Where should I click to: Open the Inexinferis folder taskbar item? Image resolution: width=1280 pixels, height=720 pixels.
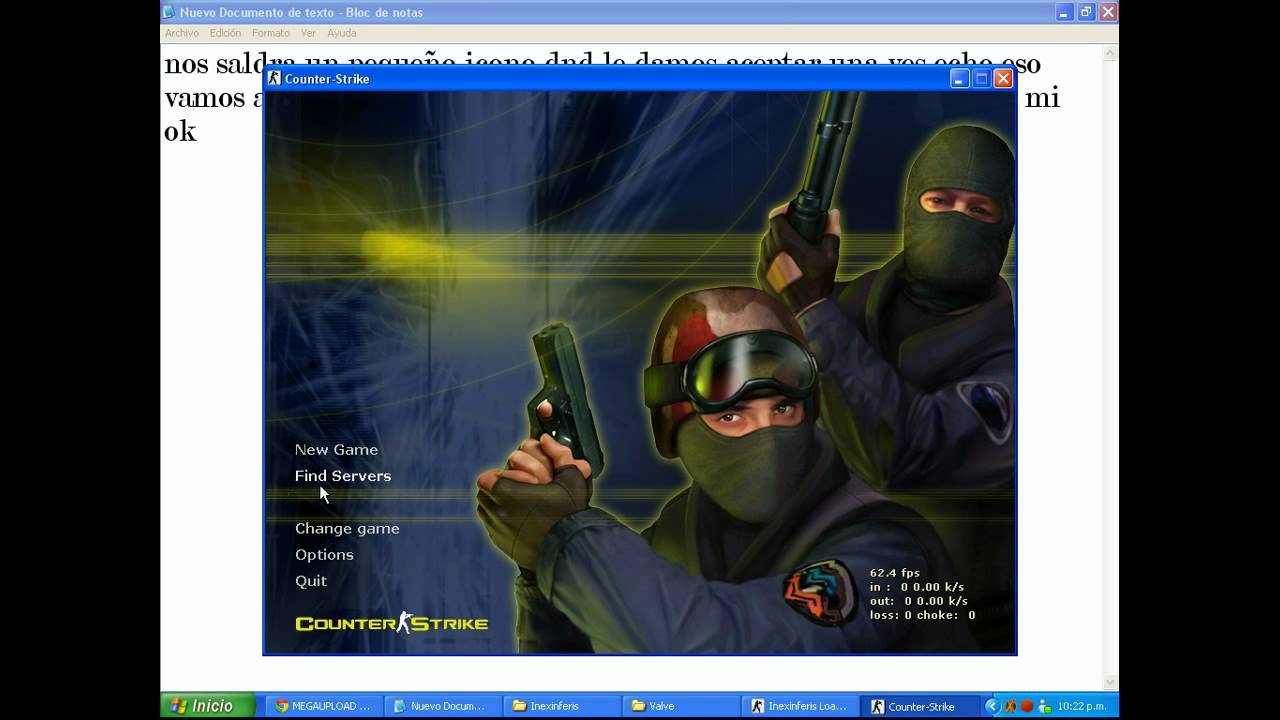pyautogui.click(x=561, y=706)
